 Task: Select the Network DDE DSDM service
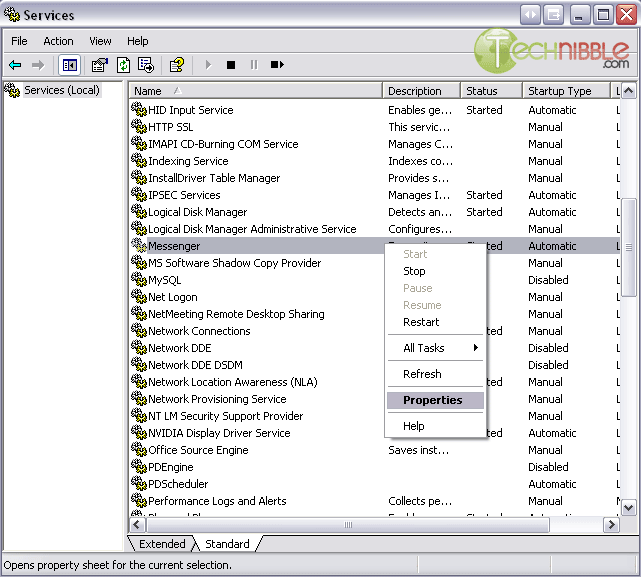[x=195, y=365]
